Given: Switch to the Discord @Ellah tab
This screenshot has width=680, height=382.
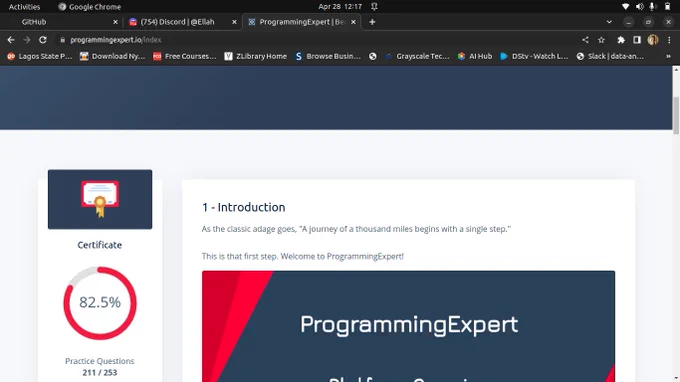Looking at the screenshot, I should pyautogui.click(x=182, y=22).
